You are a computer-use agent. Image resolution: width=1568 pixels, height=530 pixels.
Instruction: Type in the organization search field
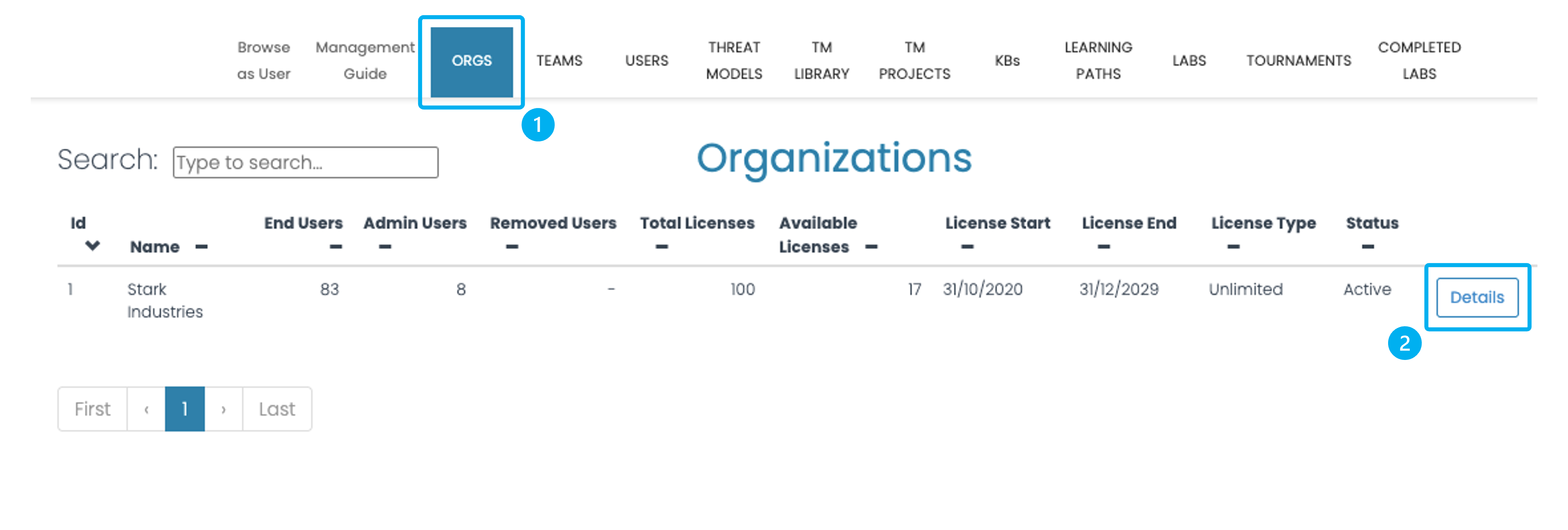305,163
